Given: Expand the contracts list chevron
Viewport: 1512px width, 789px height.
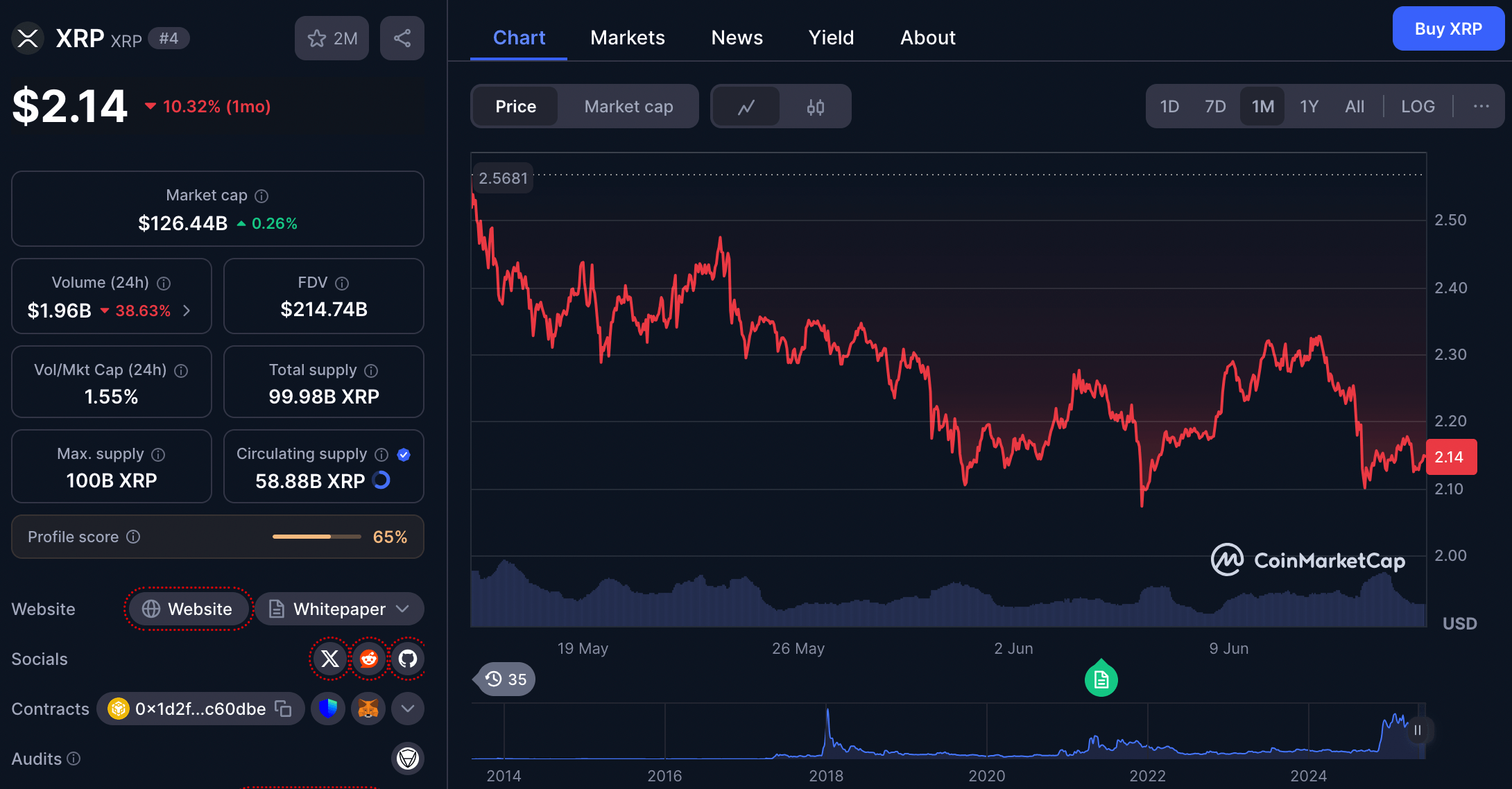Looking at the screenshot, I should (407, 709).
